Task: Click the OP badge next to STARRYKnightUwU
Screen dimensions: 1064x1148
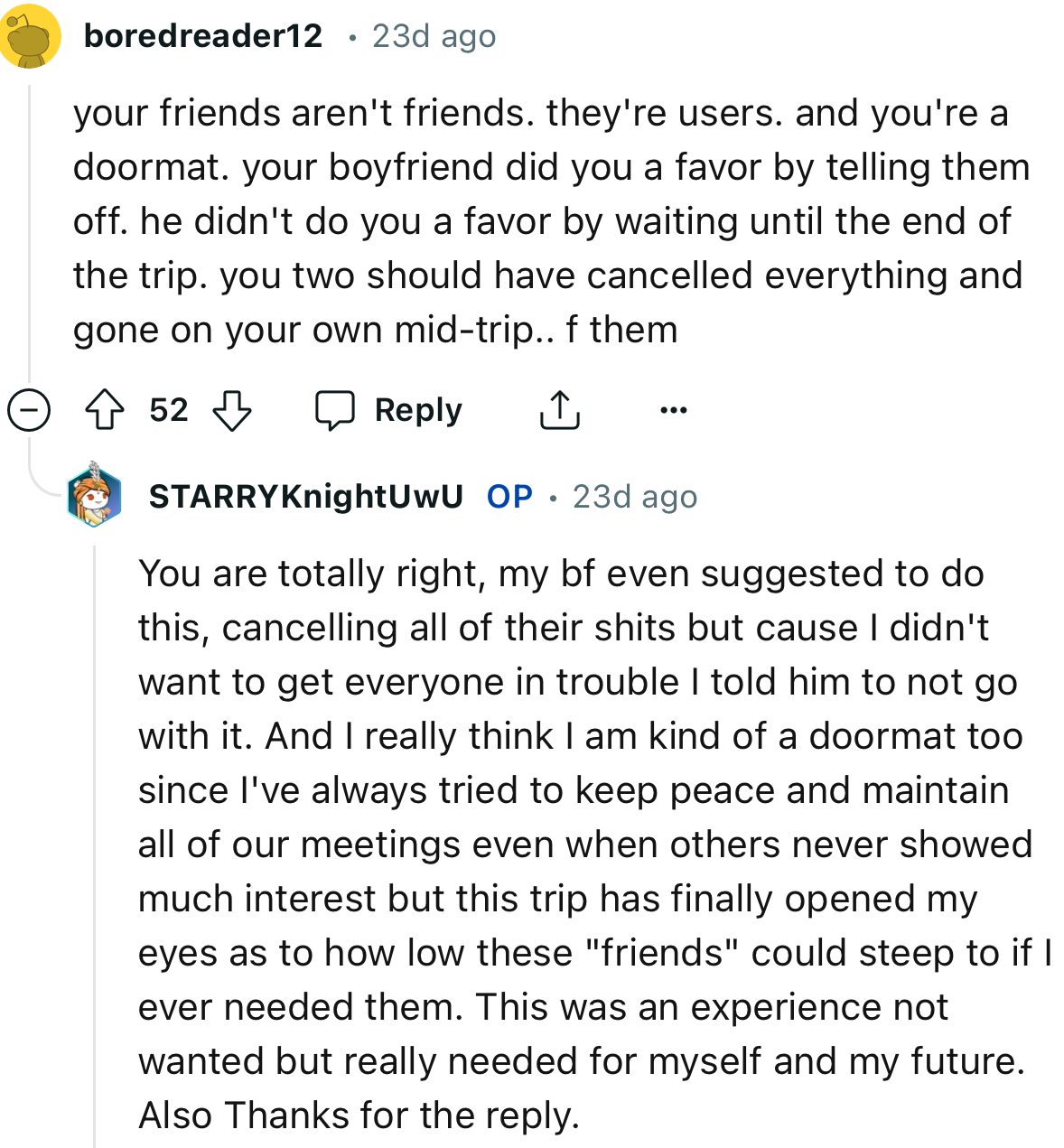Action: (x=509, y=495)
